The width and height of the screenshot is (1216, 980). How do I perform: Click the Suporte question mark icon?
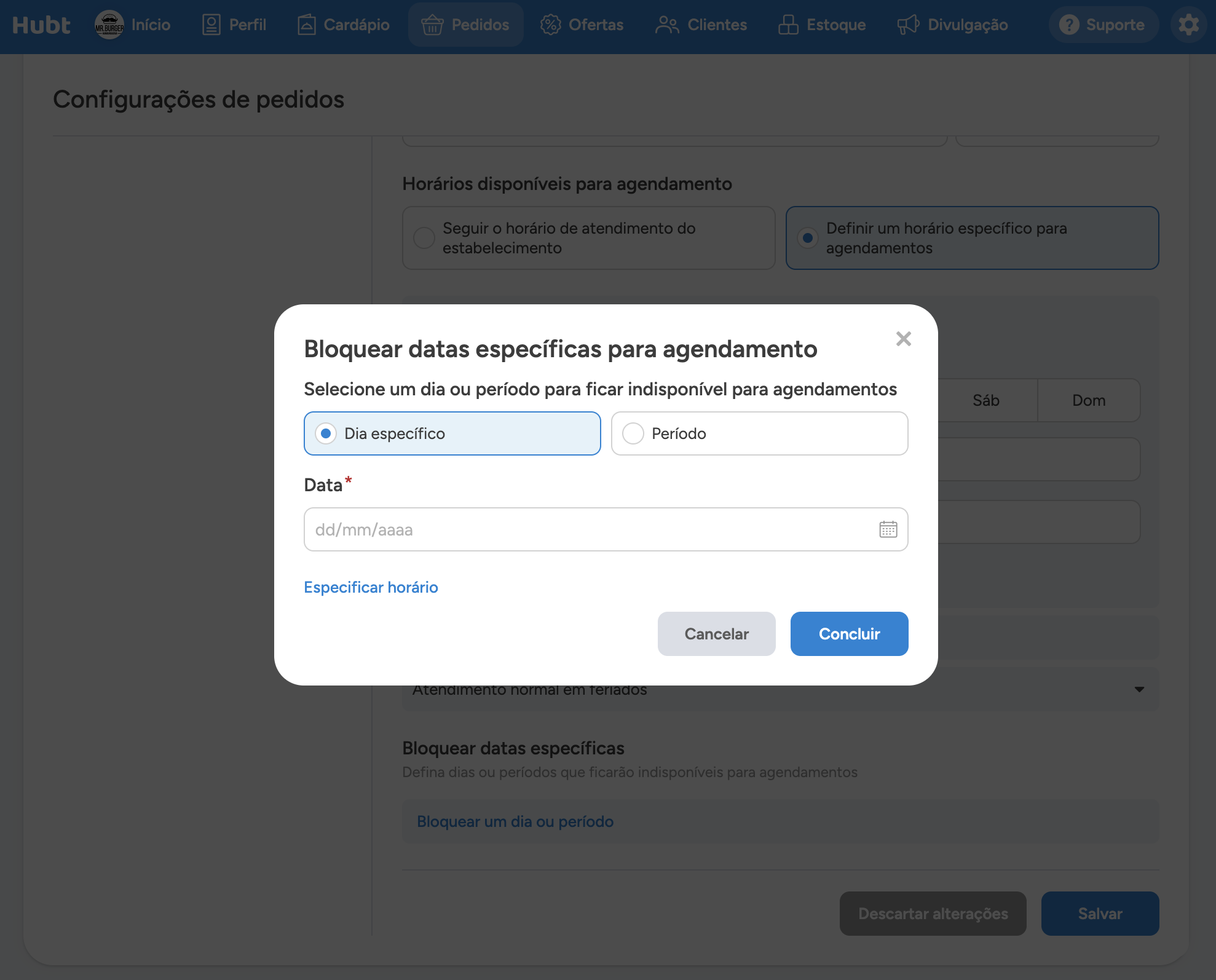[1069, 25]
